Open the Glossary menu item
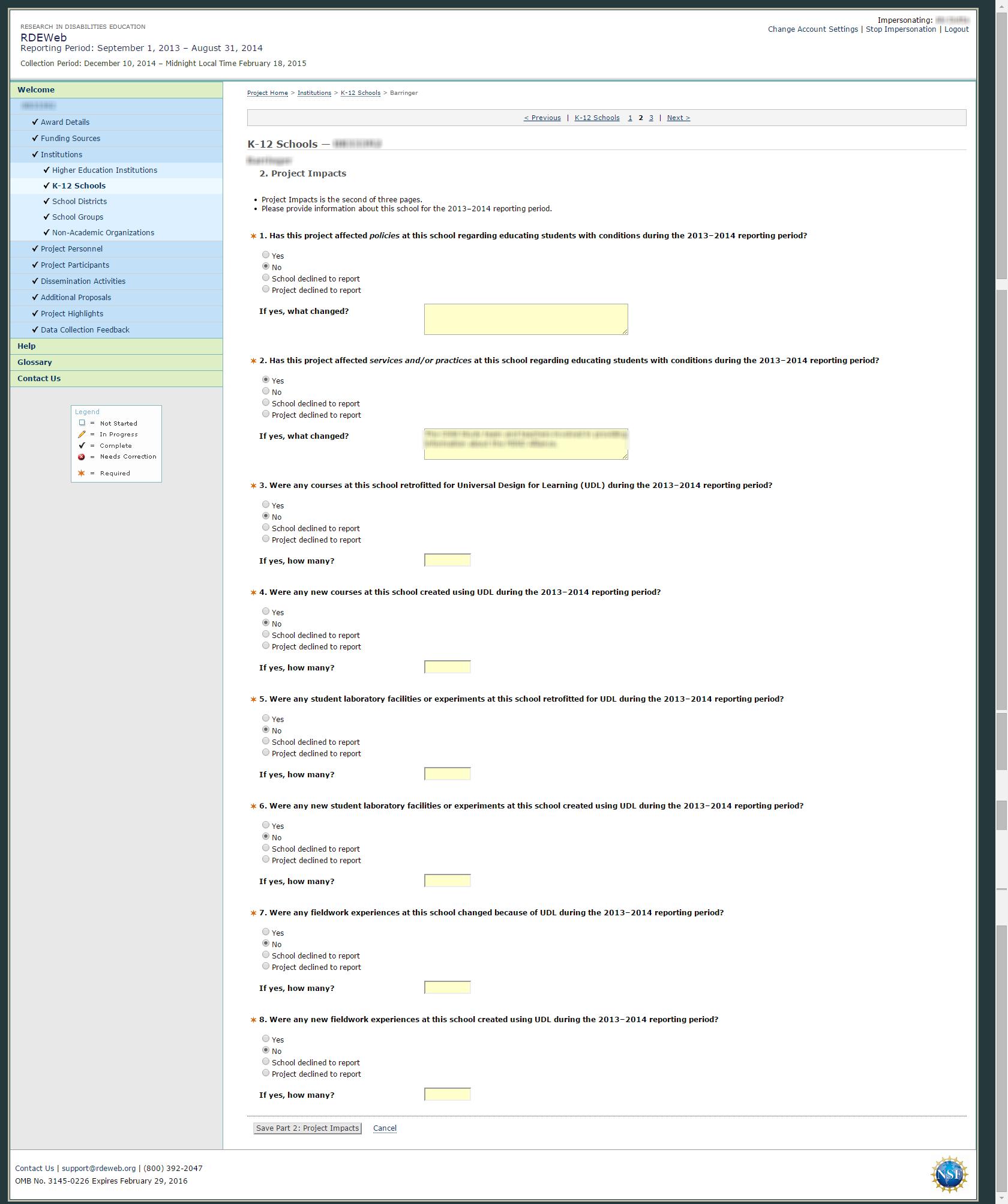Viewport: 1008px width, 1204px height. [x=34, y=363]
